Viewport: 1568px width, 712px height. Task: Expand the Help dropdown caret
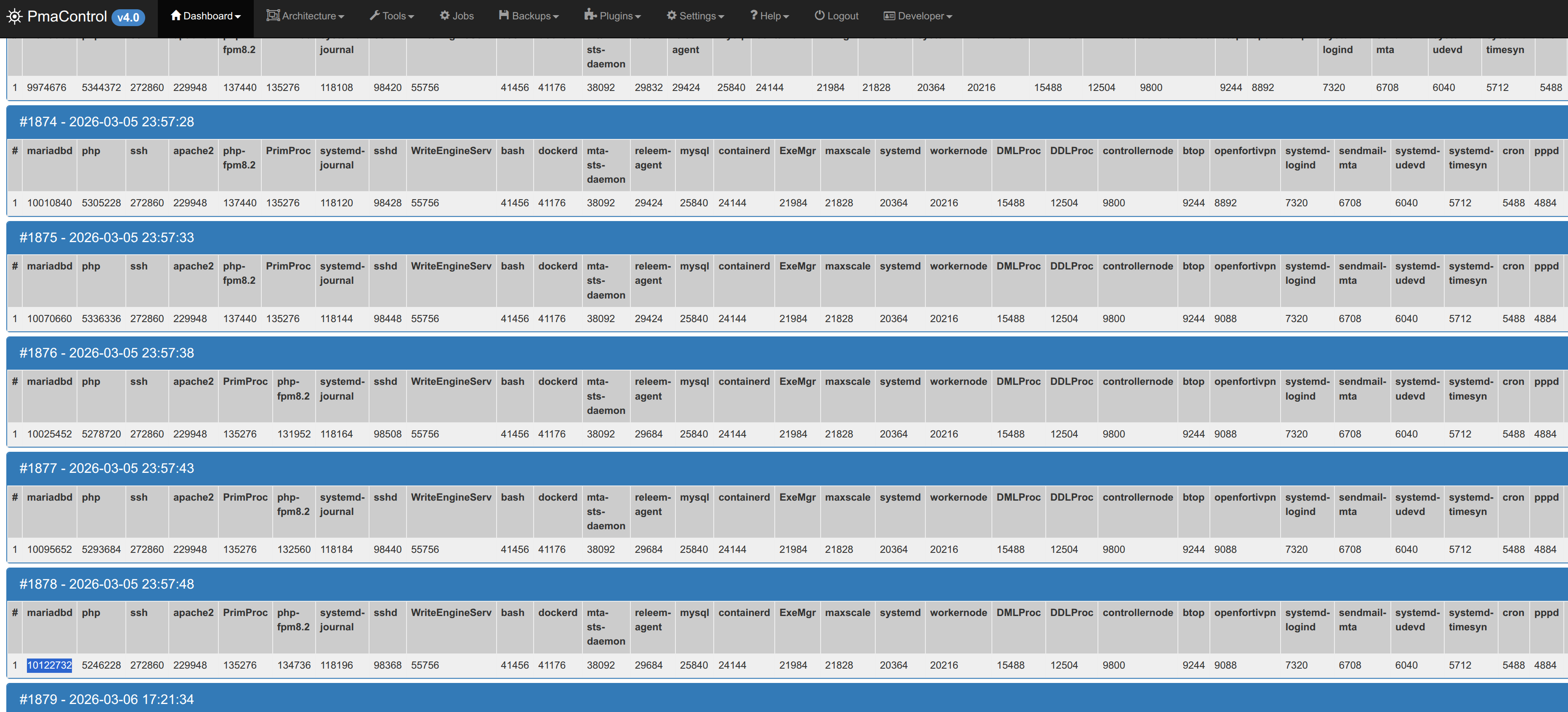pyautogui.click(x=786, y=17)
